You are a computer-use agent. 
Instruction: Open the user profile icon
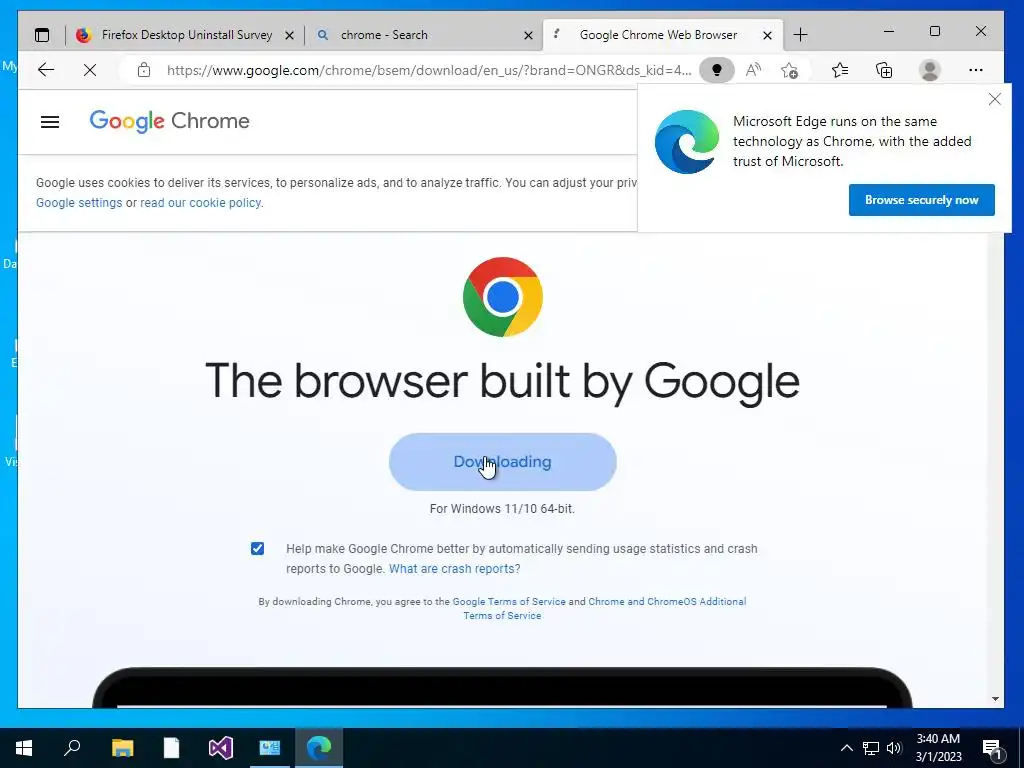coord(929,70)
